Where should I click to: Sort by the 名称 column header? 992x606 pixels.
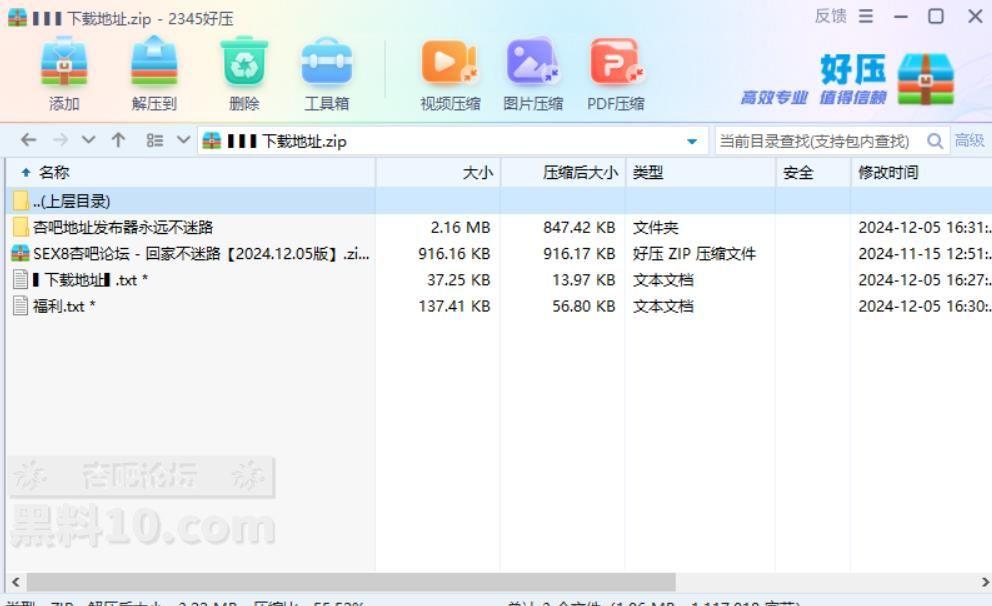point(190,172)
